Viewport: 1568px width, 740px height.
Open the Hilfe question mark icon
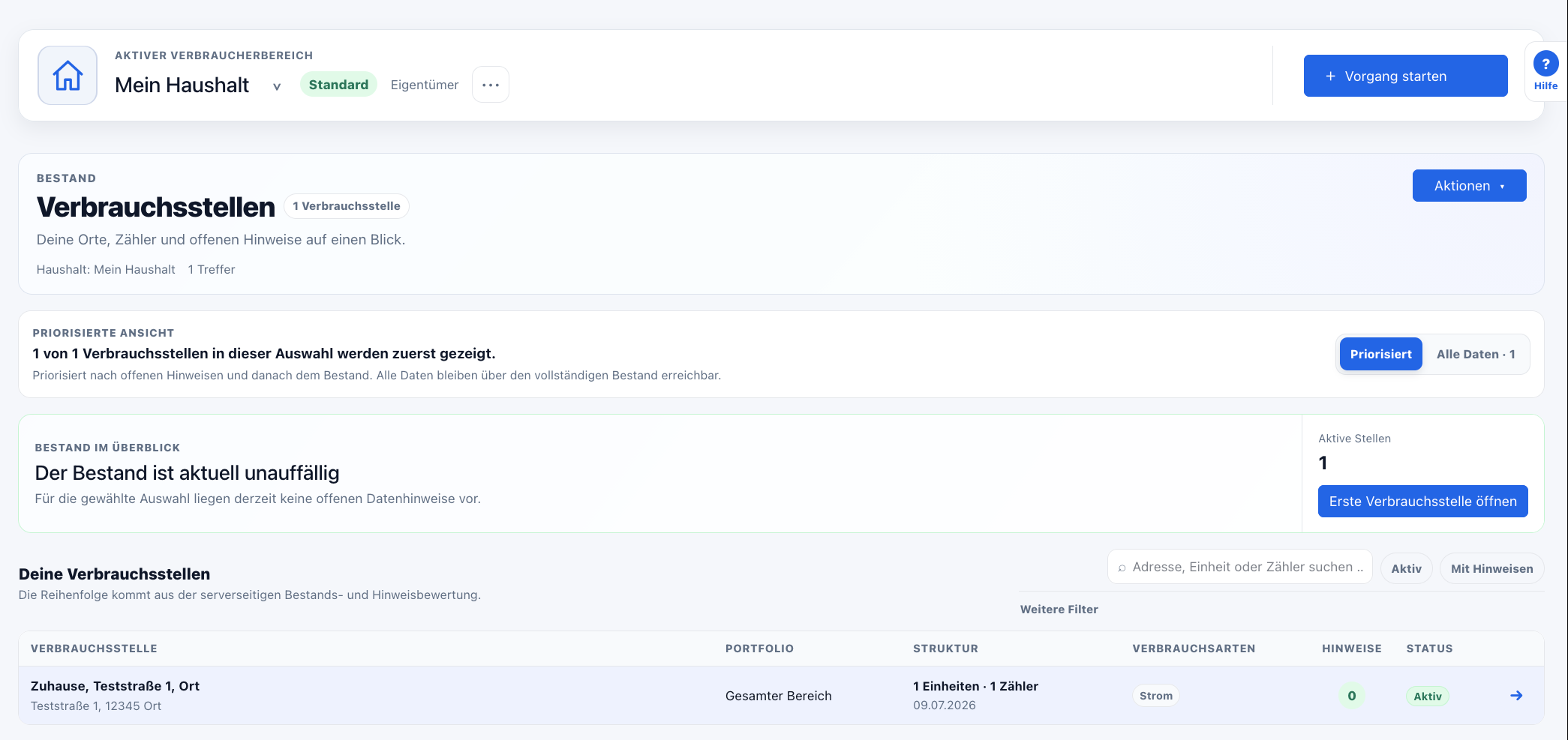[x=1545, y=64]
